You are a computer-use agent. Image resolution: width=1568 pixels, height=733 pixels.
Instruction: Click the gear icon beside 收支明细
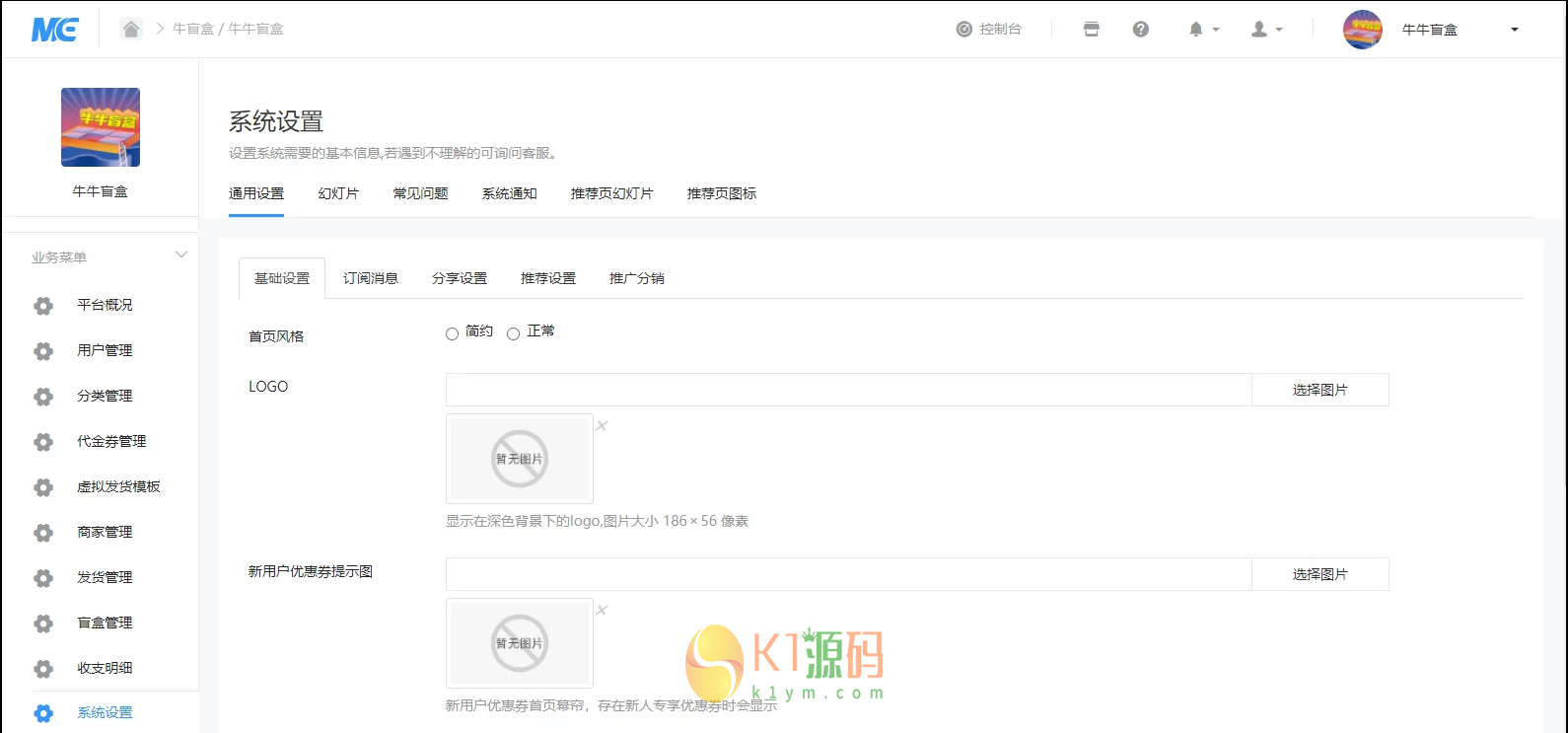click(43, 669)
